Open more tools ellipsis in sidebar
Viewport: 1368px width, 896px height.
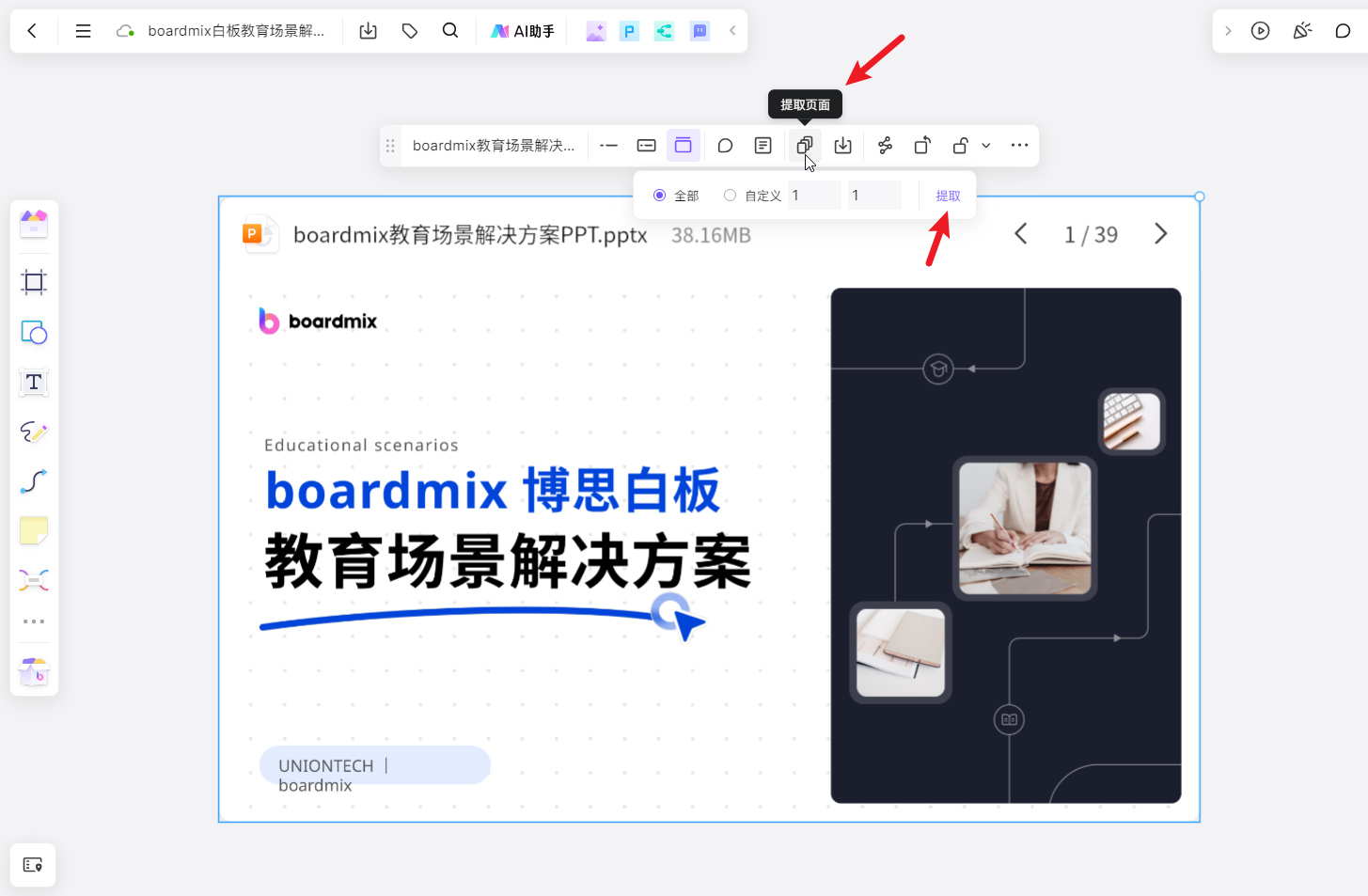click(x=34, y=621)
